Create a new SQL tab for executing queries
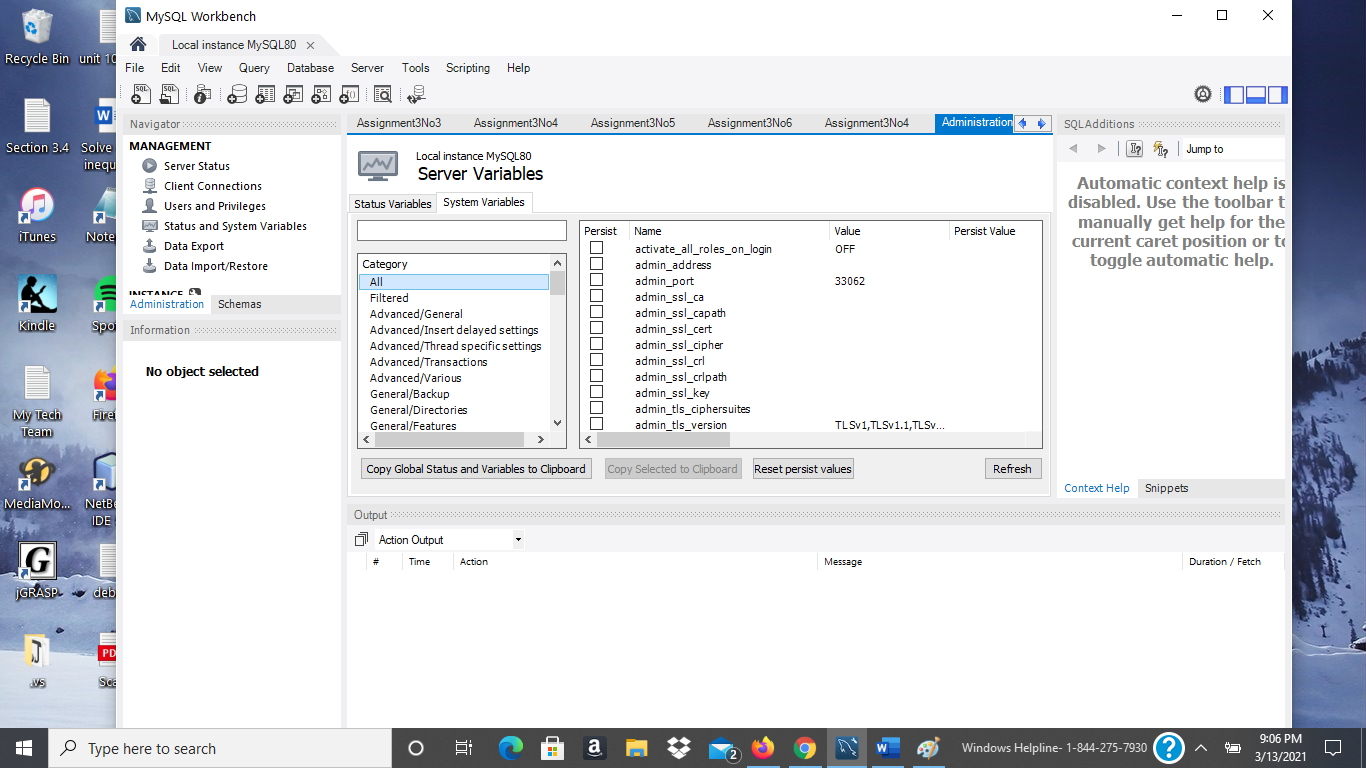 click(141, 94)
